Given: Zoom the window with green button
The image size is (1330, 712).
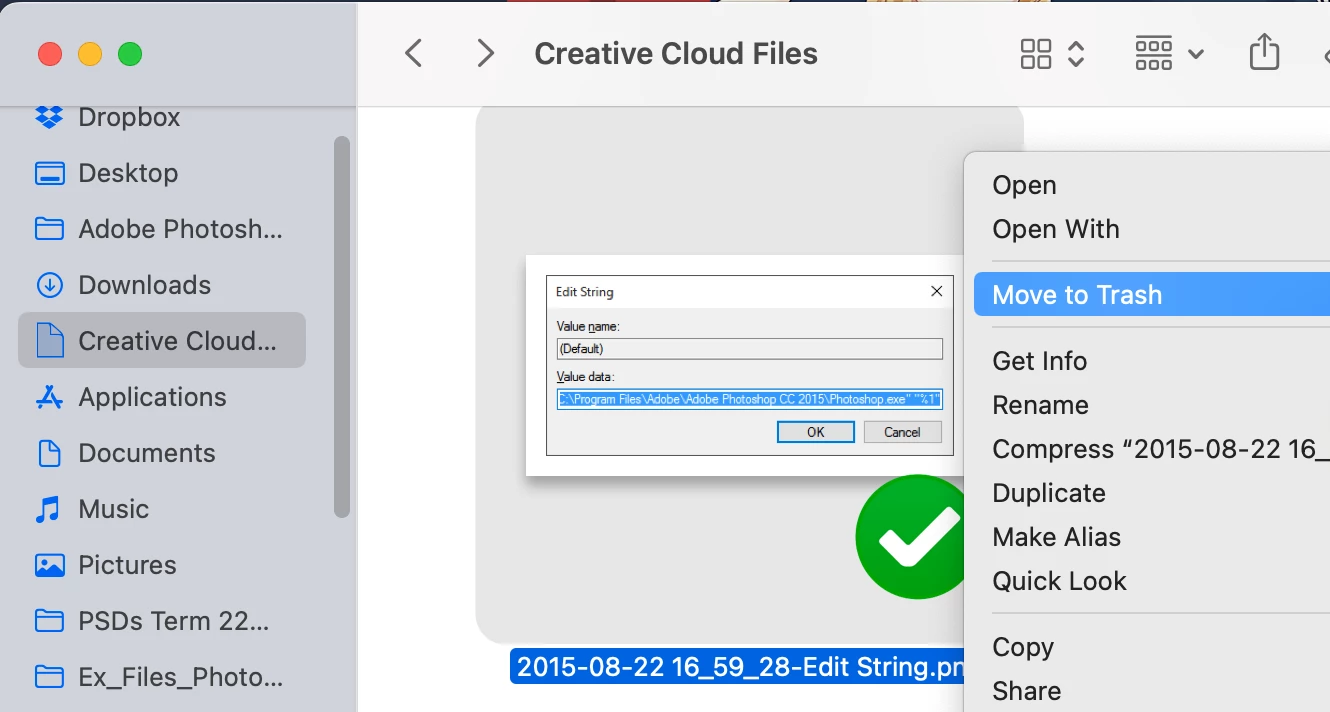Looking at the screenshot, I should click(x=130, y=54).
